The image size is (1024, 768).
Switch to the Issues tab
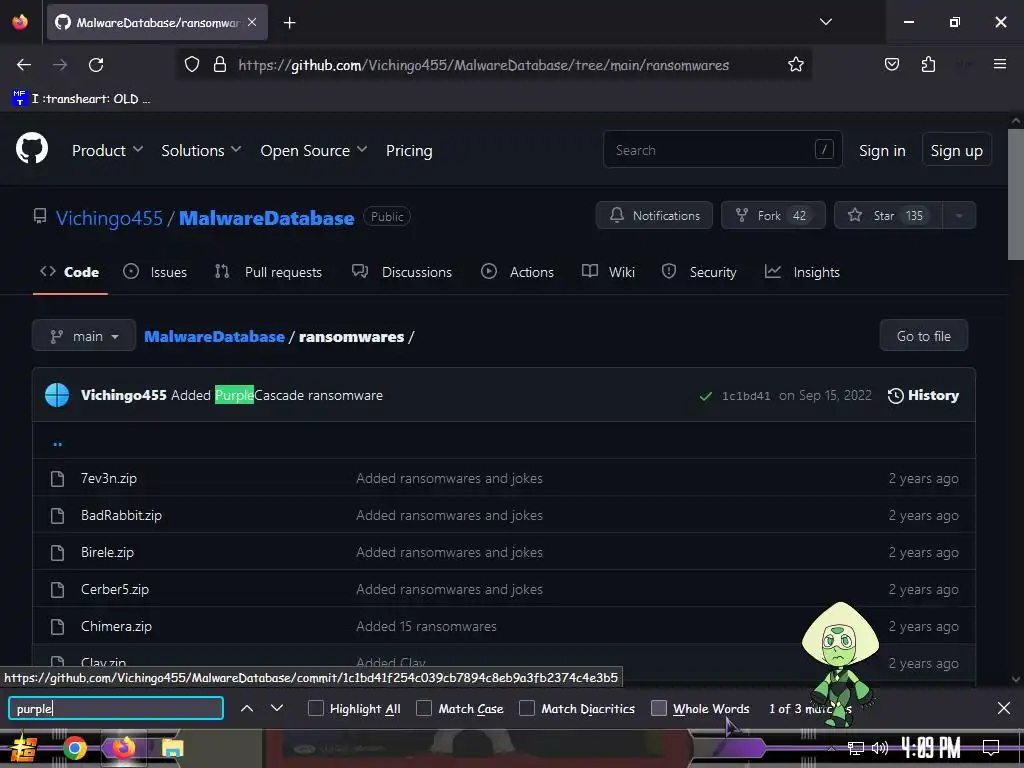(x=155, y=272)
